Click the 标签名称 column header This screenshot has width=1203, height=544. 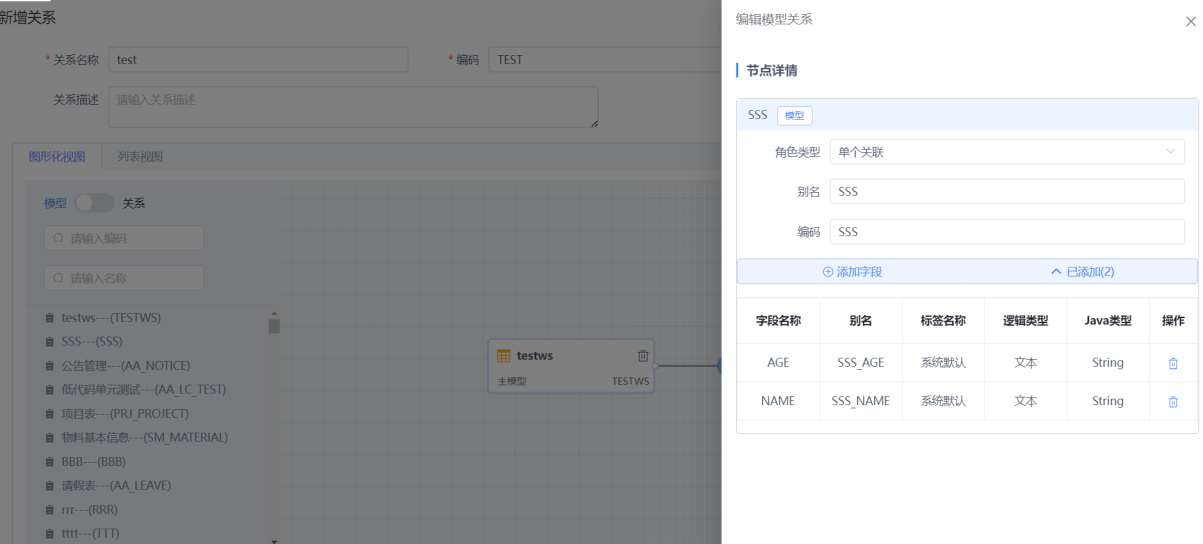pyautogui.click(x=943, y=321)
